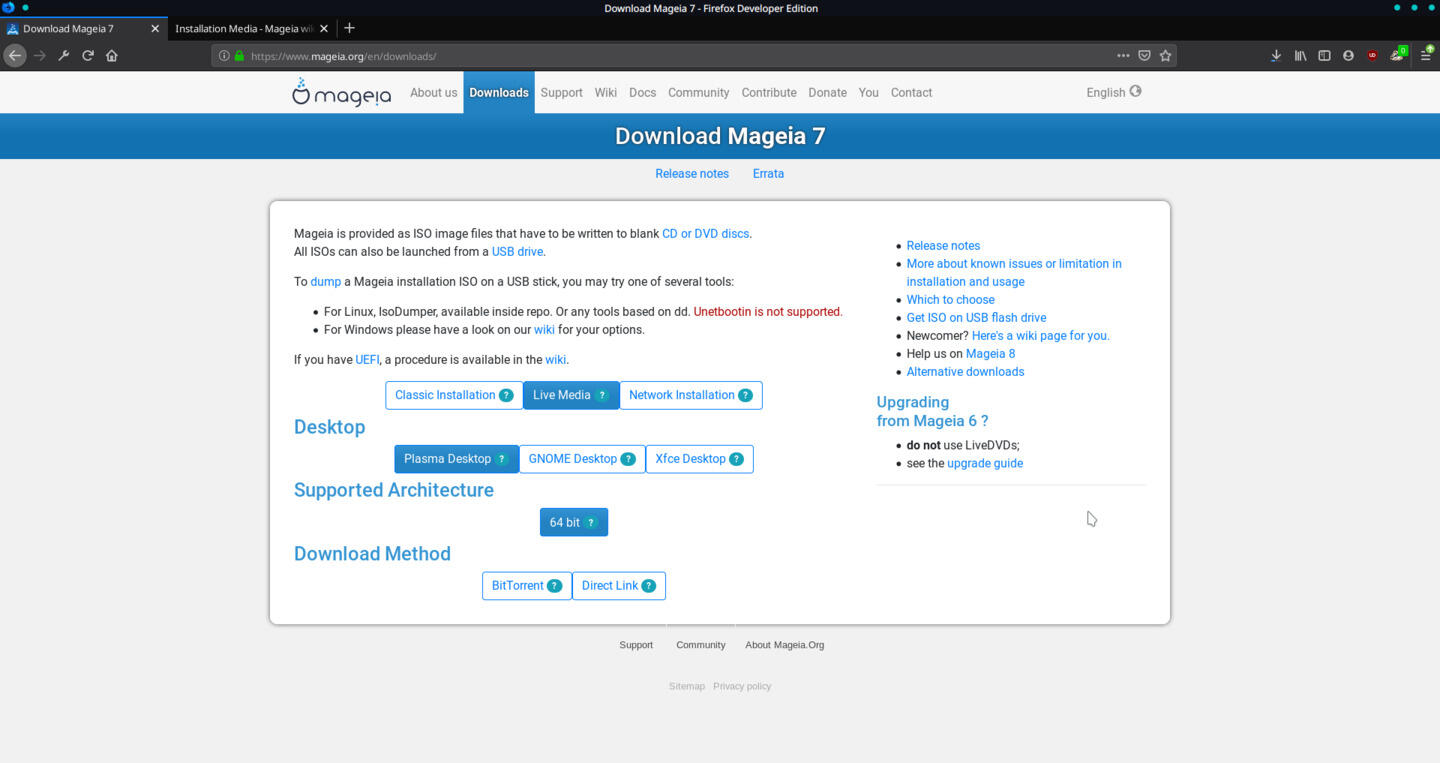
Task: Select Network Installation option
Action: [691, 395]
